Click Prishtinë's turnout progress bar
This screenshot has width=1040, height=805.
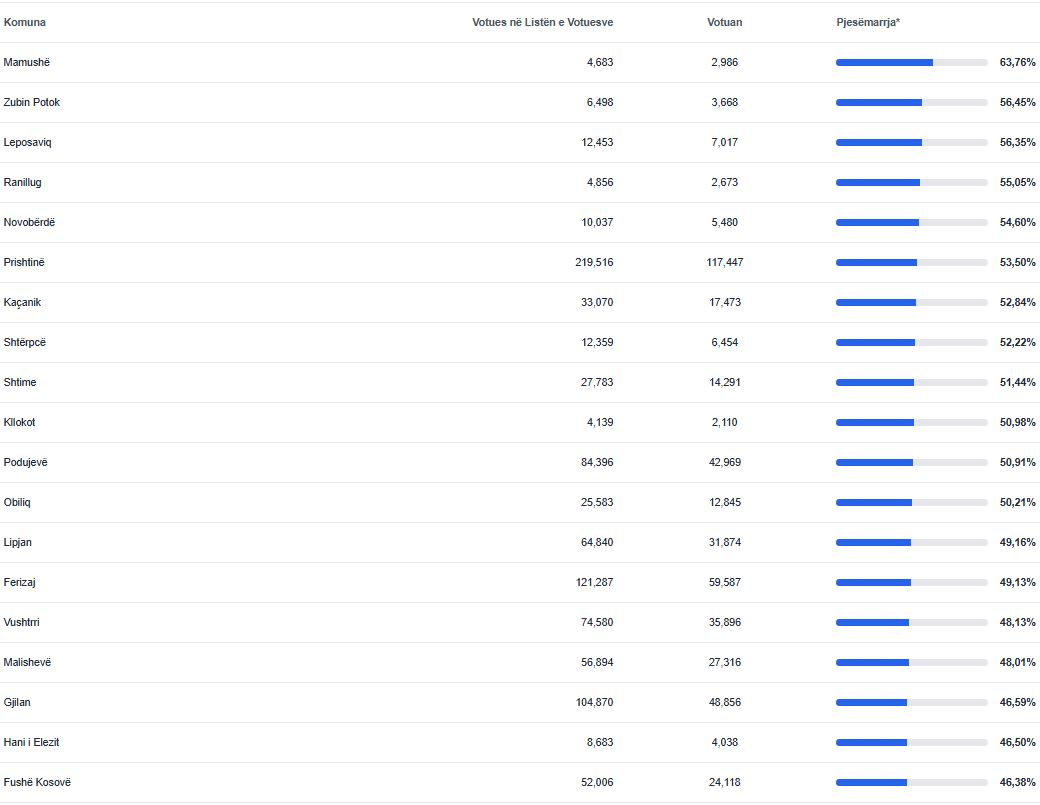[x=911, y=262]
